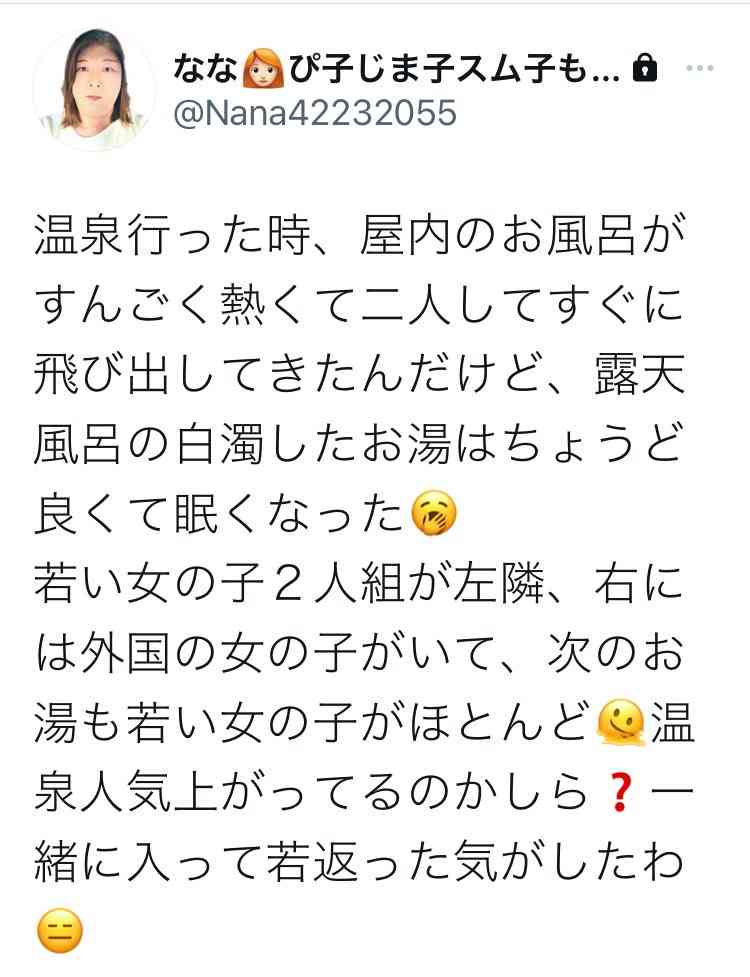Open the tweet's more options ellipsis menu
750x977 pixels.
[x=700, y=68]
